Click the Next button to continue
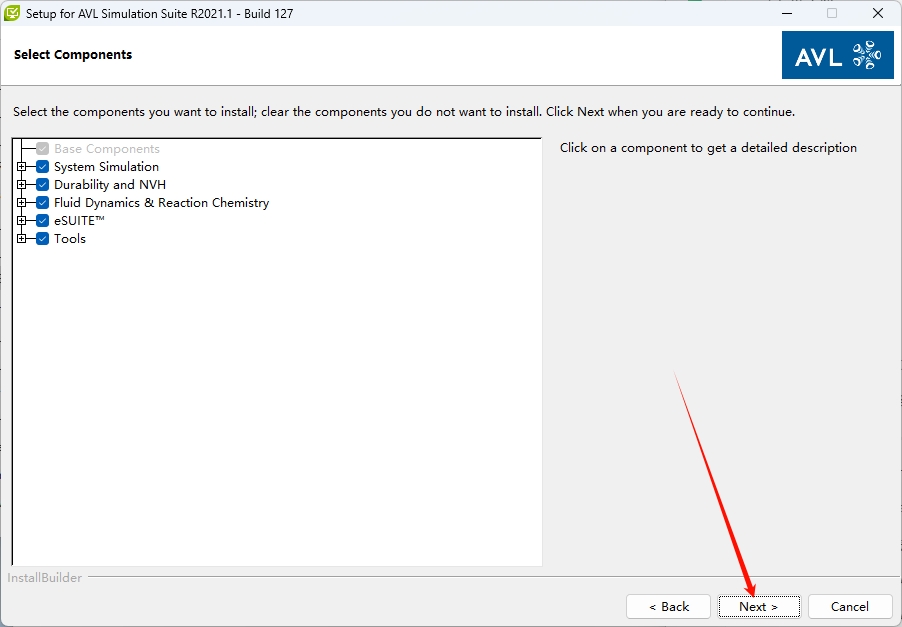This screenshot has width=902, height=627. (759, 606)
